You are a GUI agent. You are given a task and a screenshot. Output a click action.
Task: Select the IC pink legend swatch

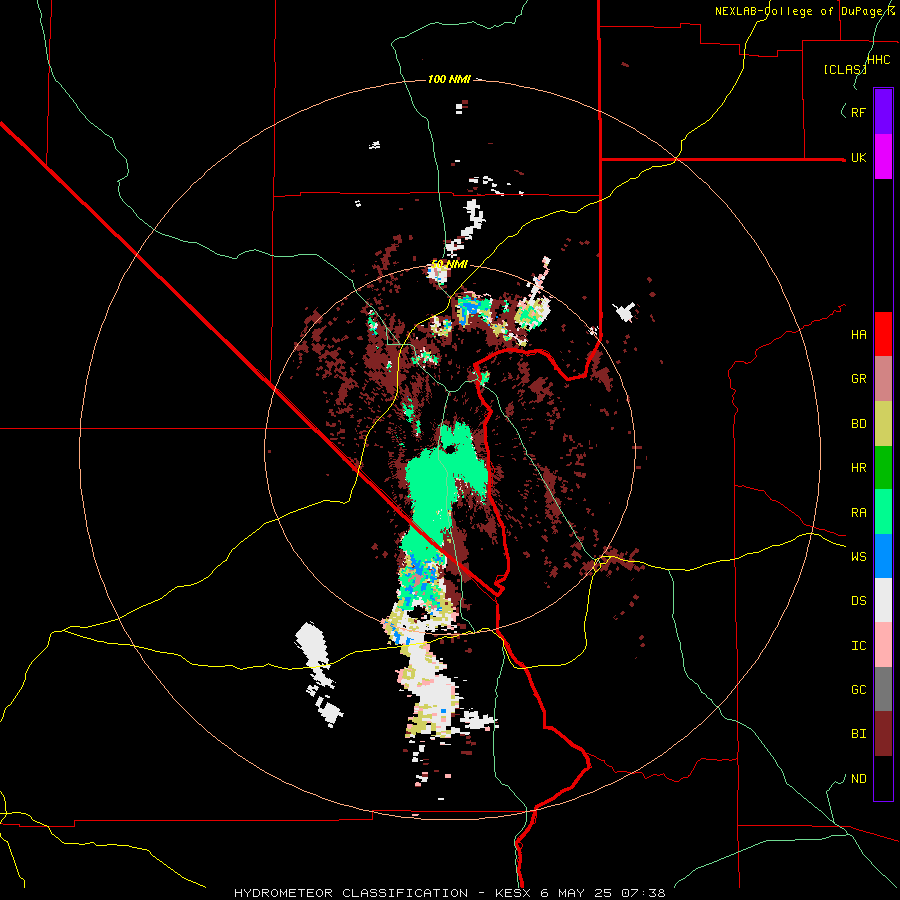pyautogui.click(x=883, y=645)
